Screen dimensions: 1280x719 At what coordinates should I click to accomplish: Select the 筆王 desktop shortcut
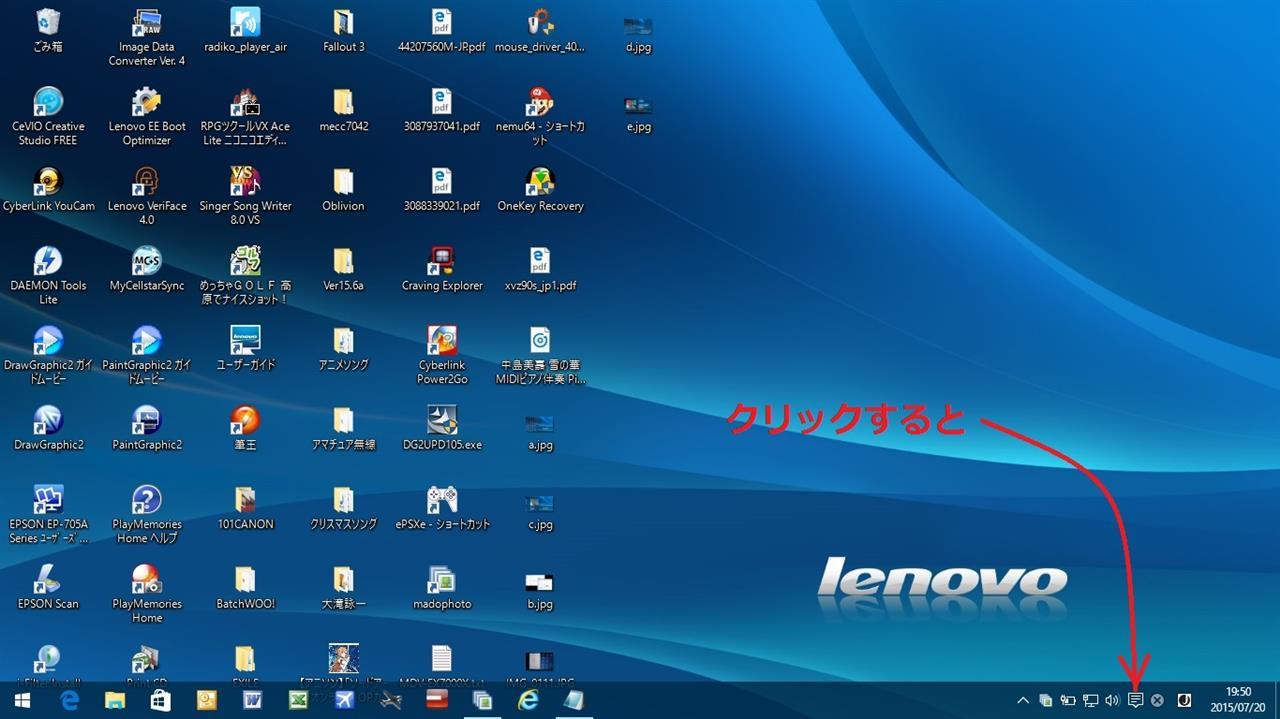click(x=245, y=428)
